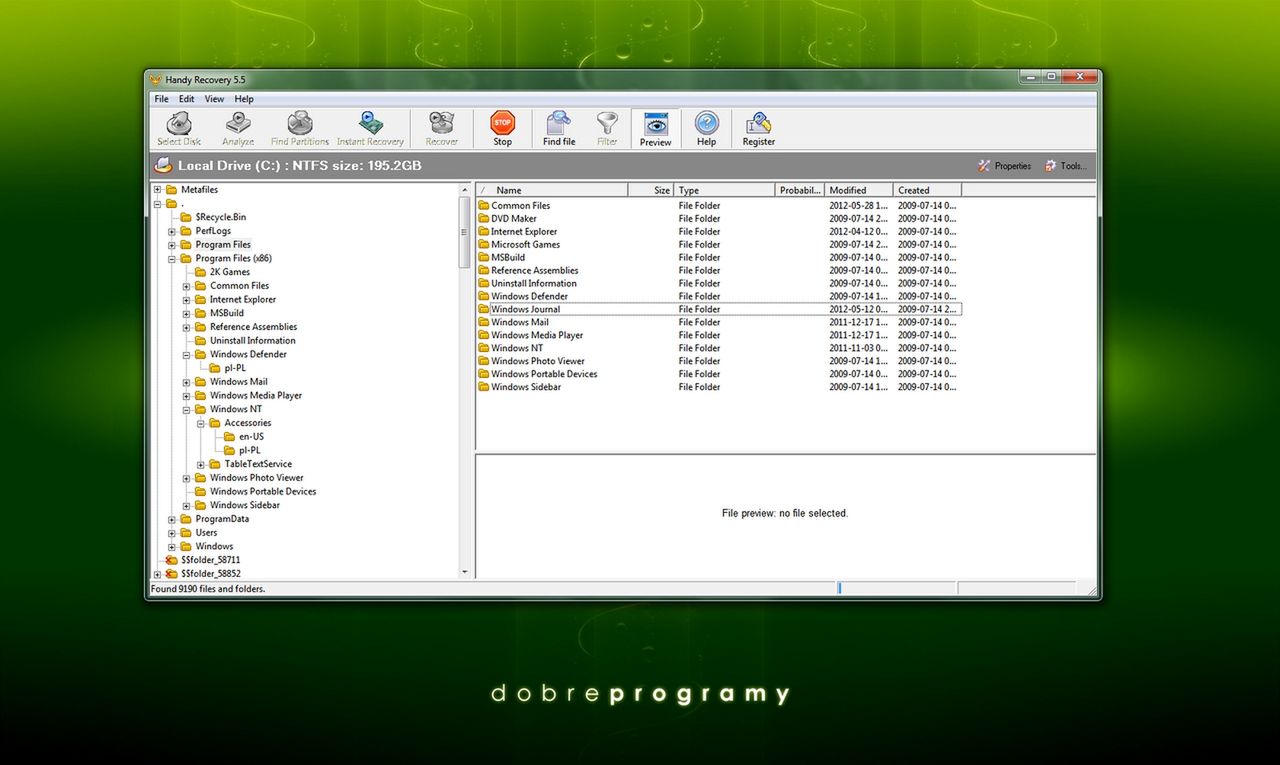
Task: Click the 'Found 9190 files and folders.' status text
Action: click(x=208, y=590)
